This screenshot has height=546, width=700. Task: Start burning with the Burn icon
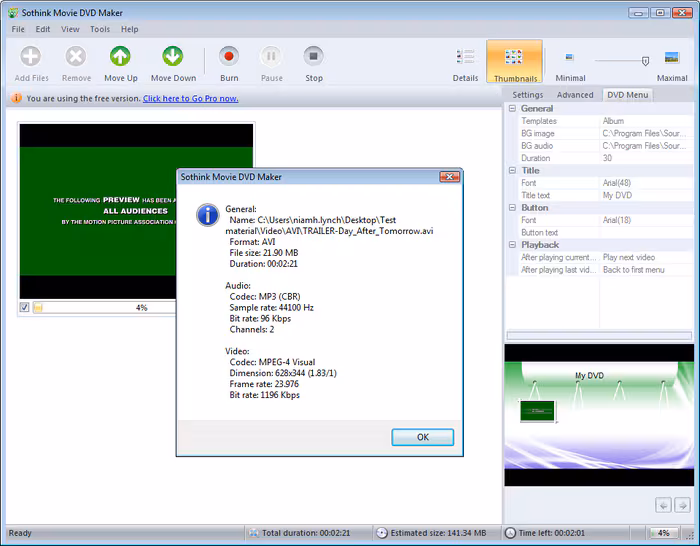tap(229, 57)
